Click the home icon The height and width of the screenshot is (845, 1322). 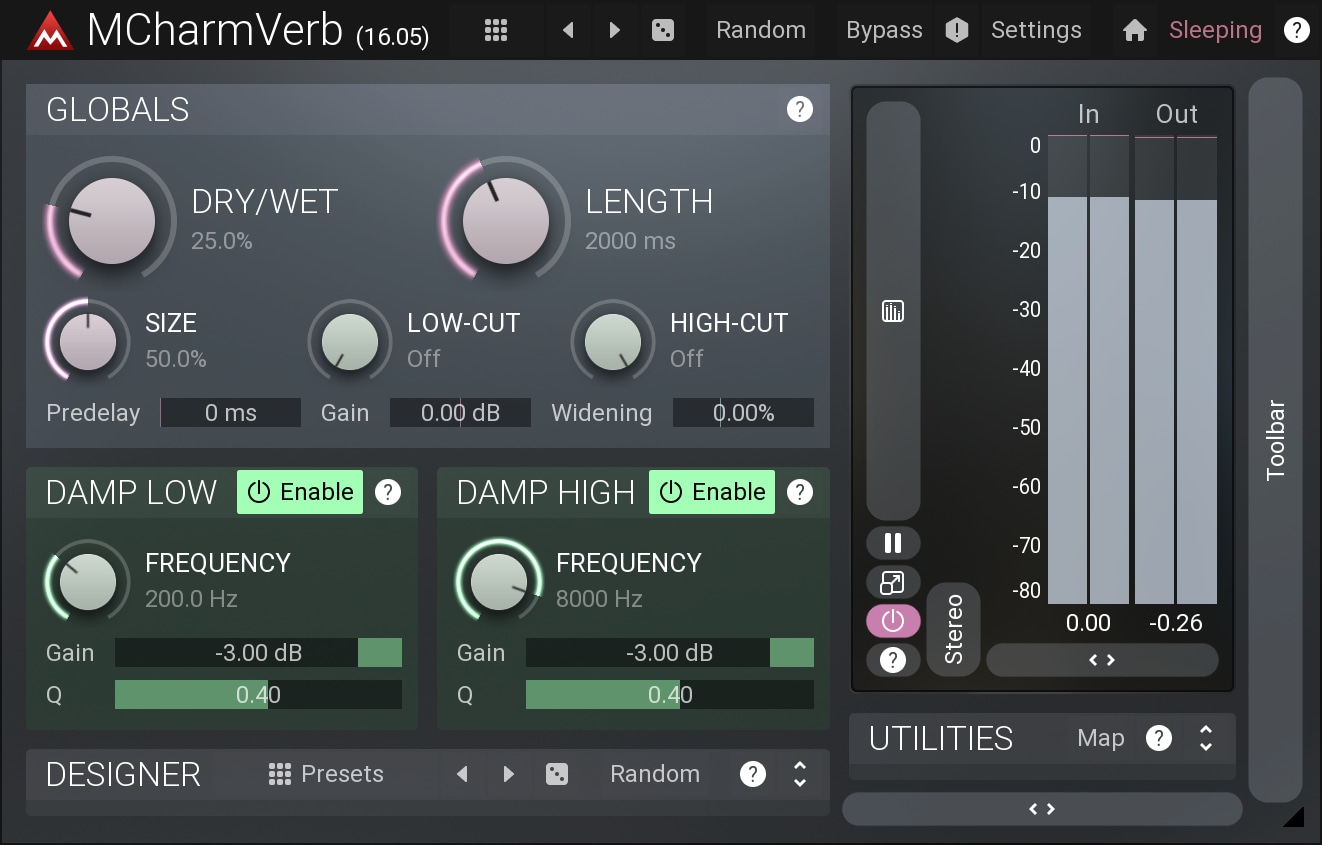pyautogui.click(x=1134, y=31)
